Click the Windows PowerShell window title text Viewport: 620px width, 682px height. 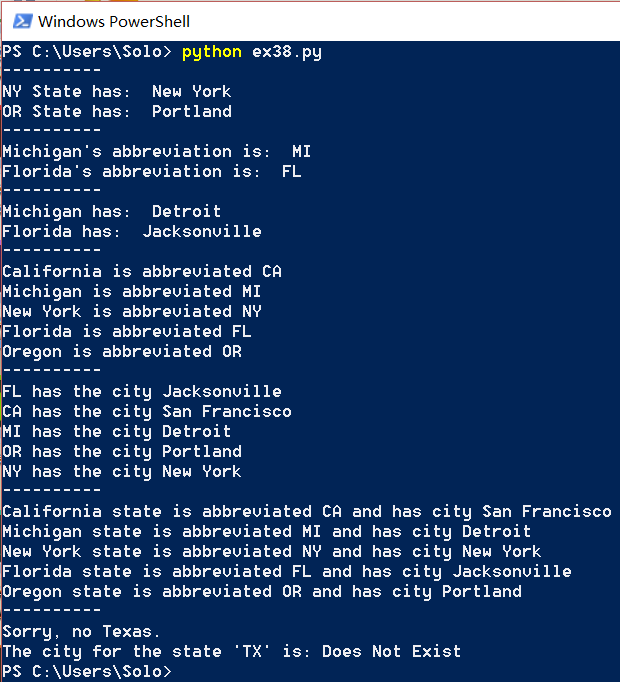pos(114,22)
